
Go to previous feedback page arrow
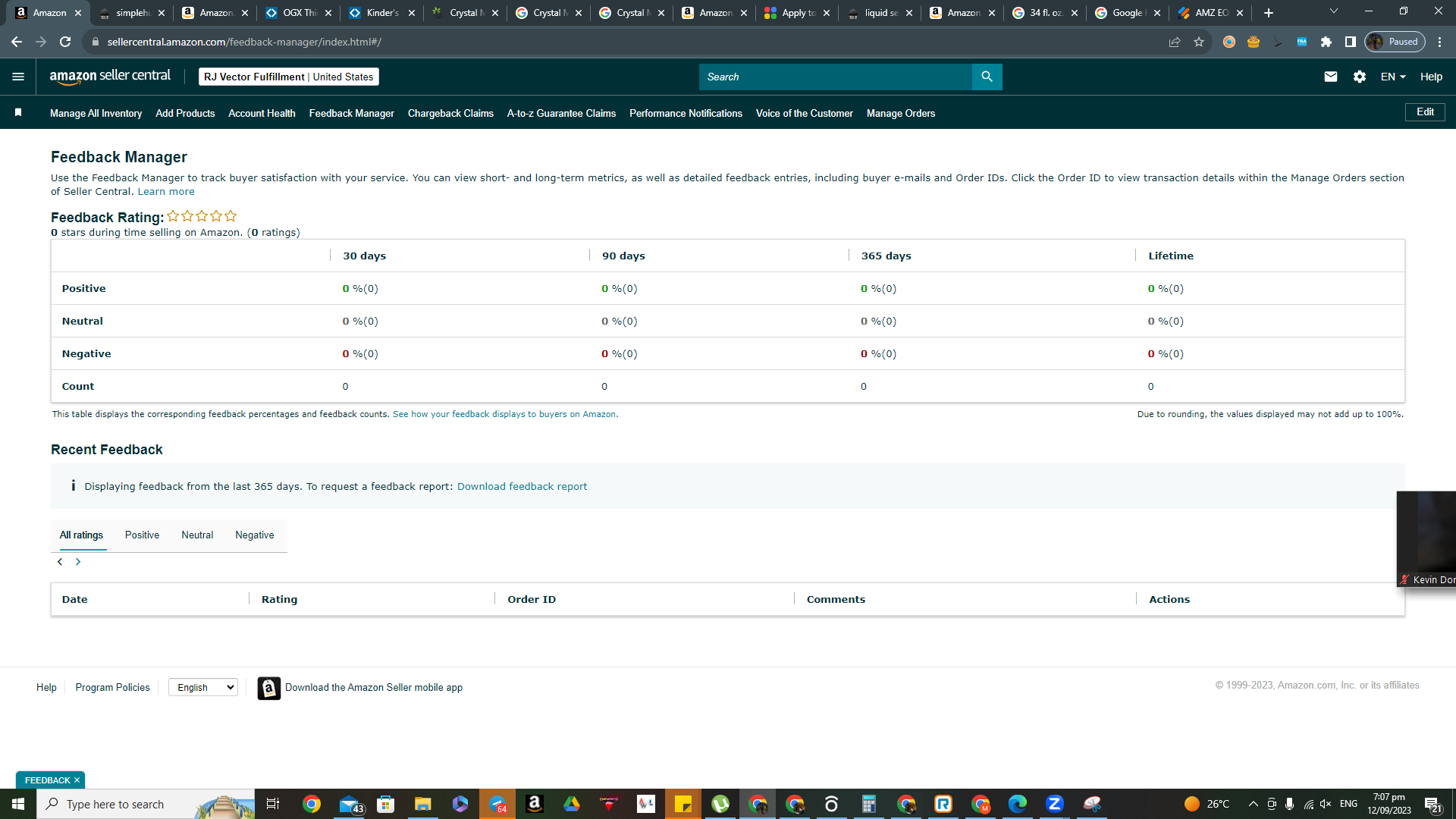pyautogui.click(x=60, y=562)
